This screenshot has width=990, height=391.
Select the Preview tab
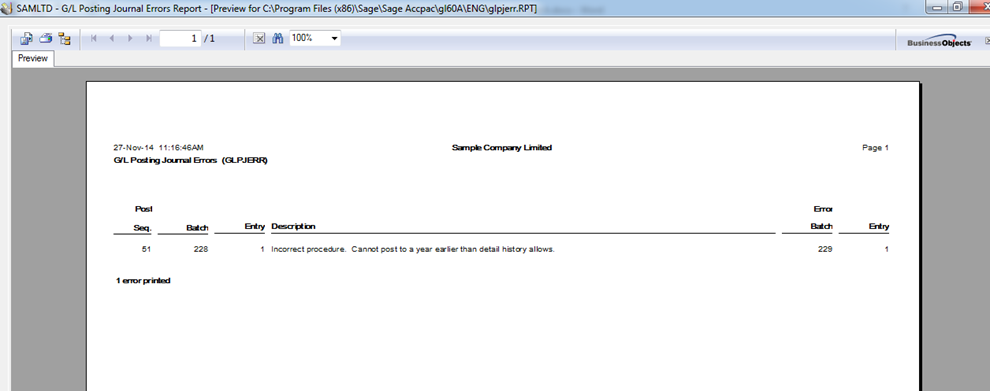click(x=33, y=59)
